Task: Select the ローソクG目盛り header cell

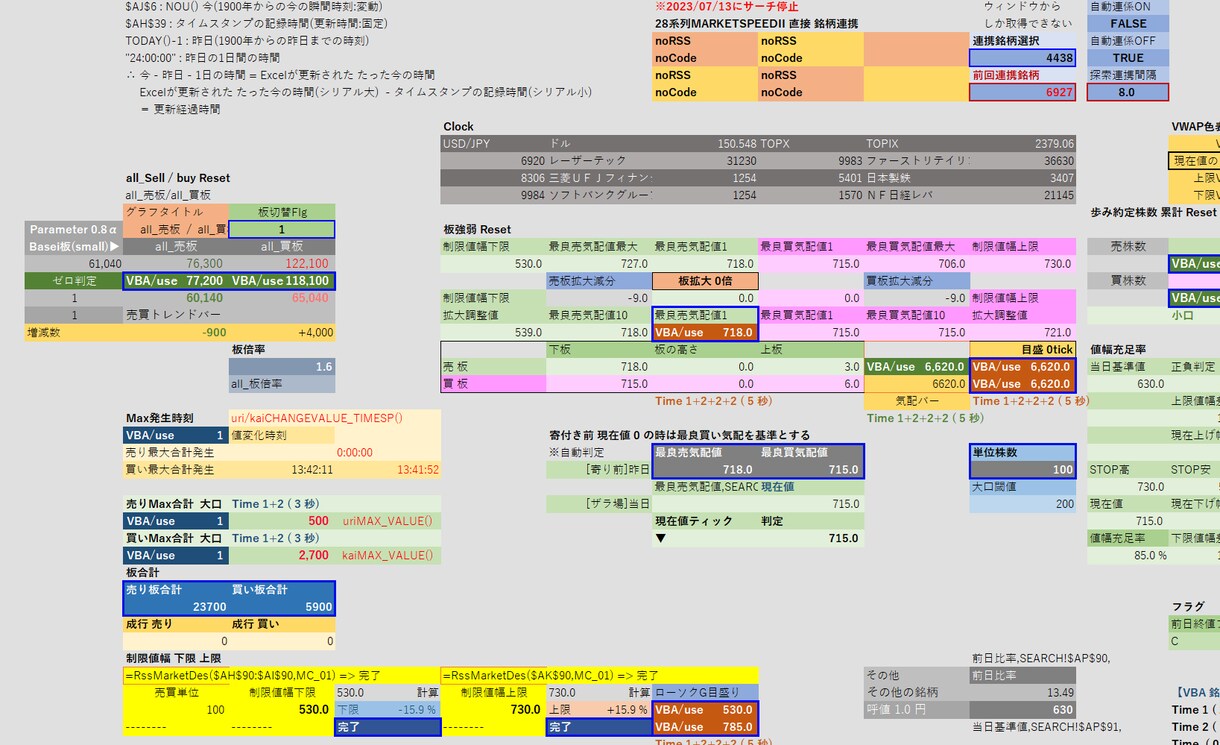Action: pos(705,692)
